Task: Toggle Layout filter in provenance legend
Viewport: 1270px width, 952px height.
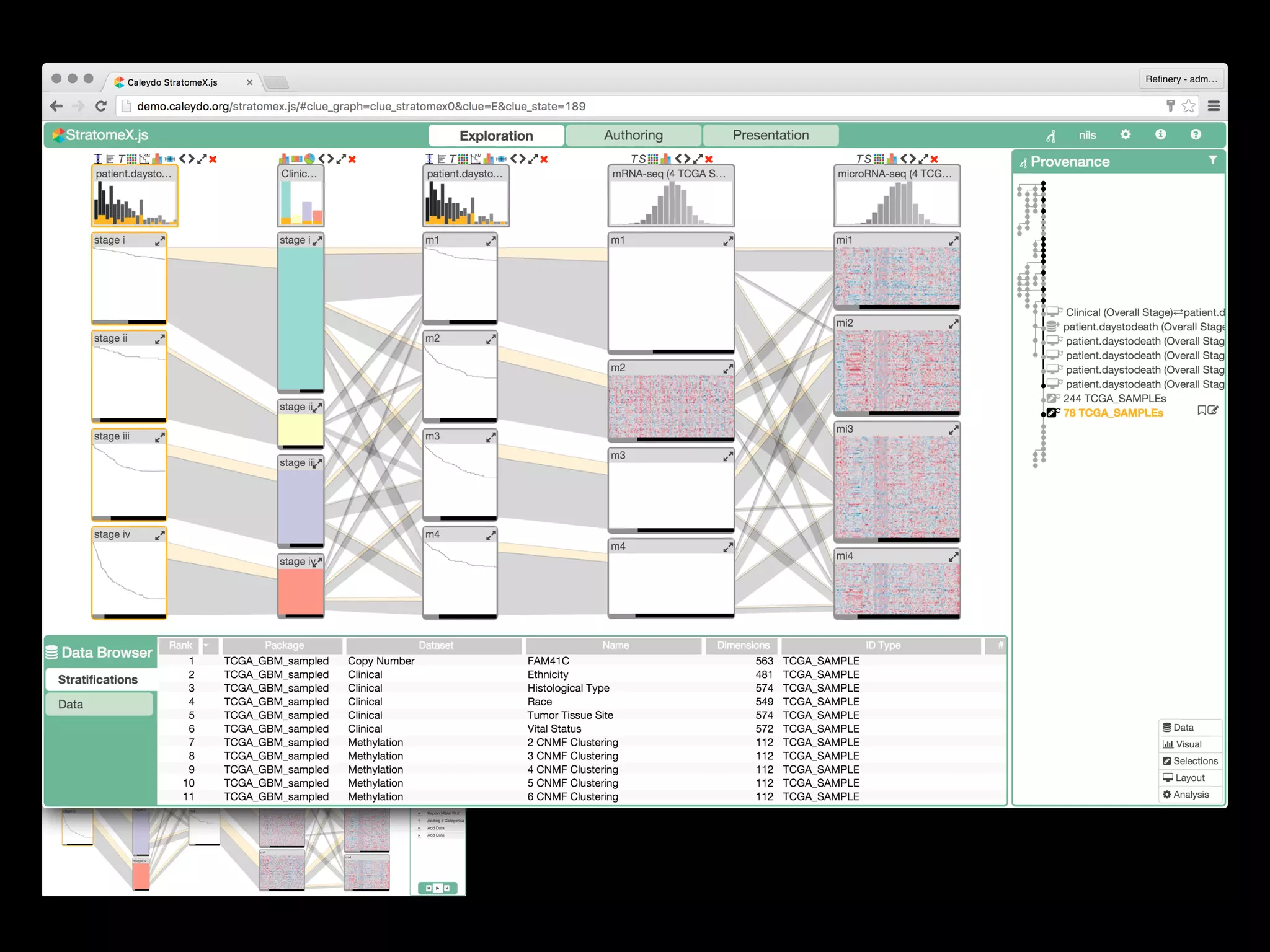Action: [x=1190, y=778]
